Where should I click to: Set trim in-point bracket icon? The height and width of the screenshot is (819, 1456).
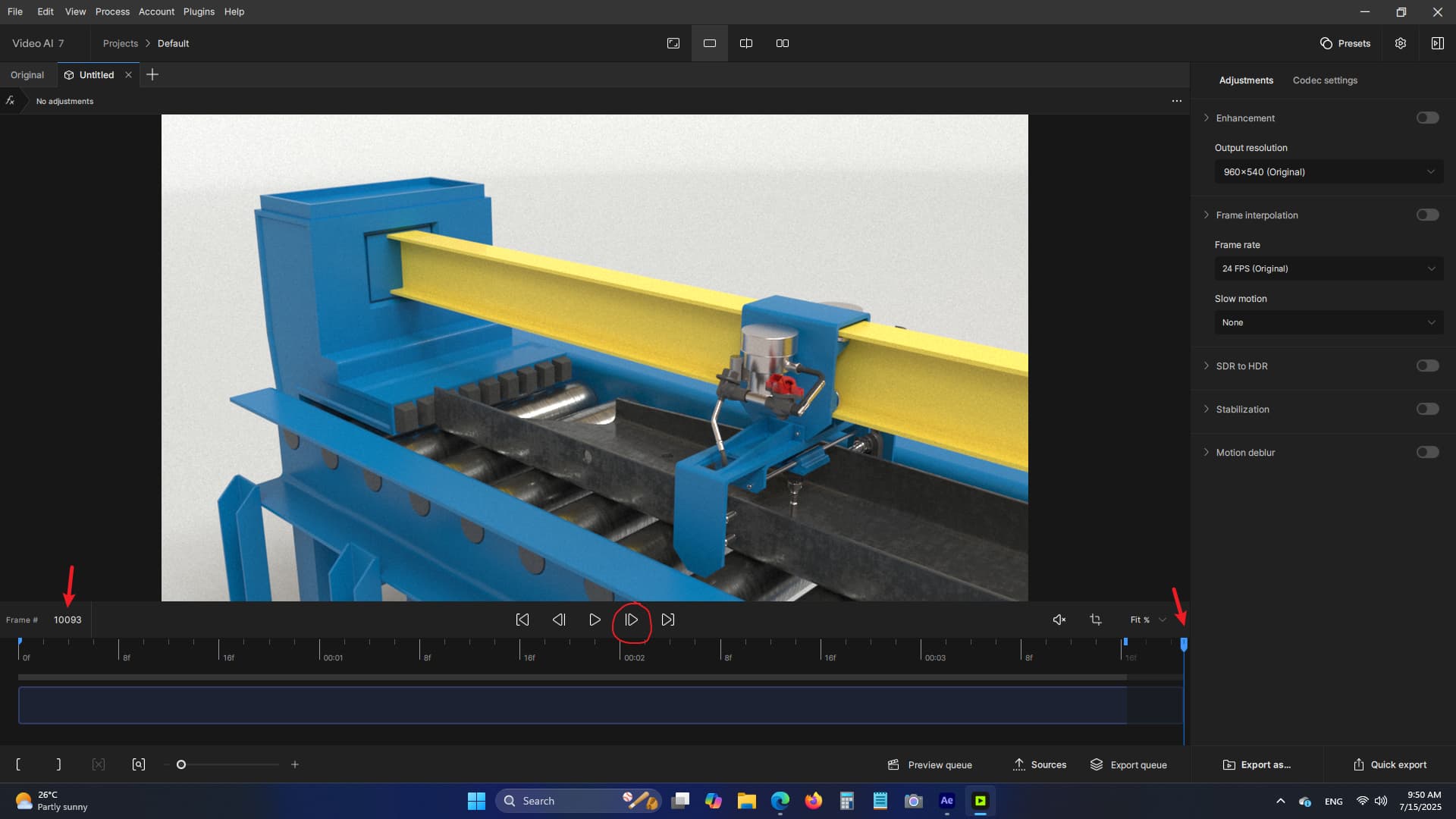(x=18, y=764)
